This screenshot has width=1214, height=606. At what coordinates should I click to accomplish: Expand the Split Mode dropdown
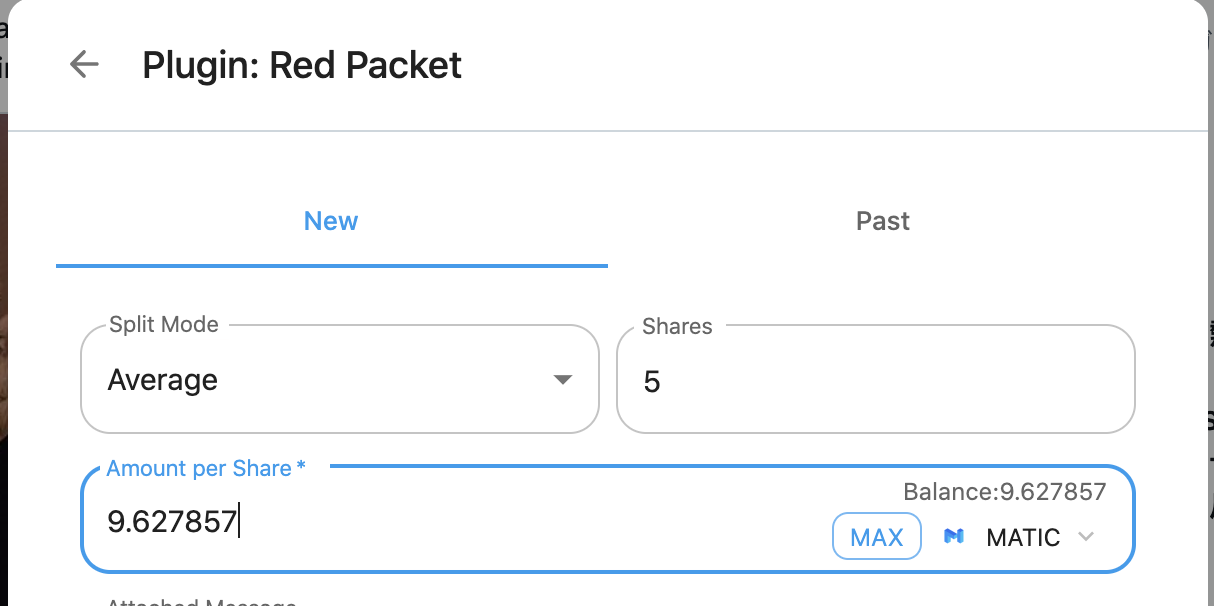point(563,379)
